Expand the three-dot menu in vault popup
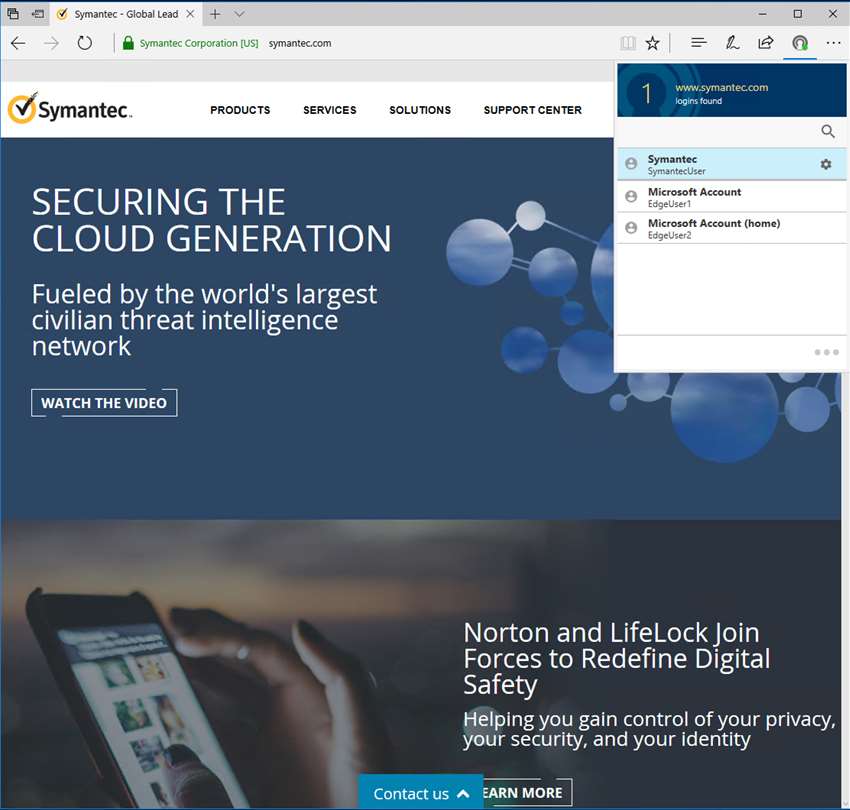The width and height of the screenshot is (850, 810). (826, 352)
